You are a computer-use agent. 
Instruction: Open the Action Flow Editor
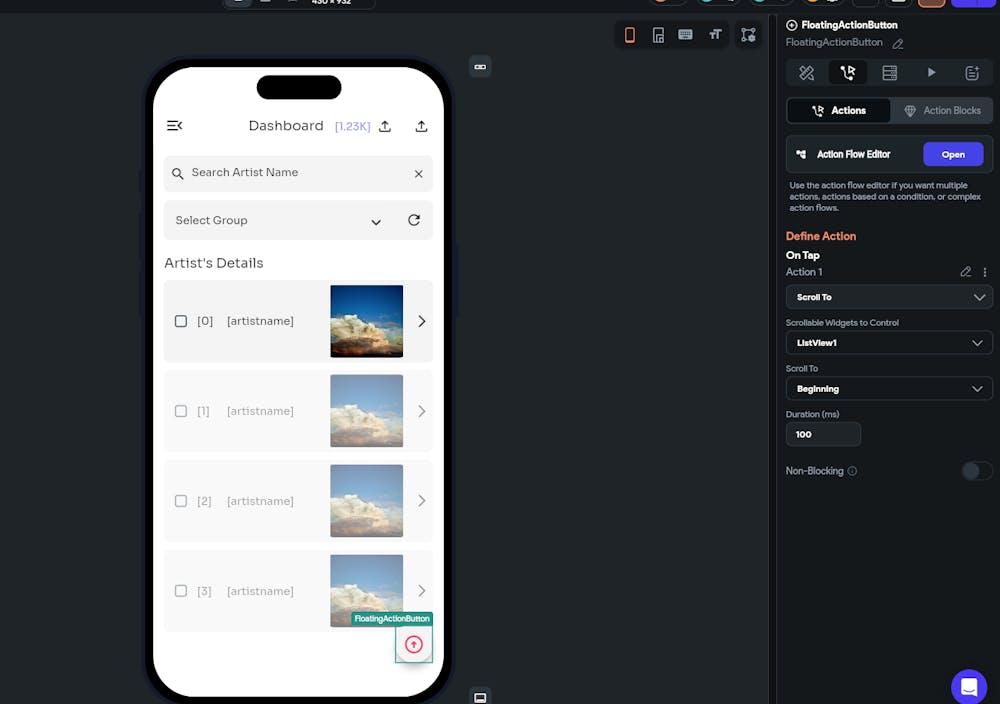pyautogui.click(x=953, y=154)
